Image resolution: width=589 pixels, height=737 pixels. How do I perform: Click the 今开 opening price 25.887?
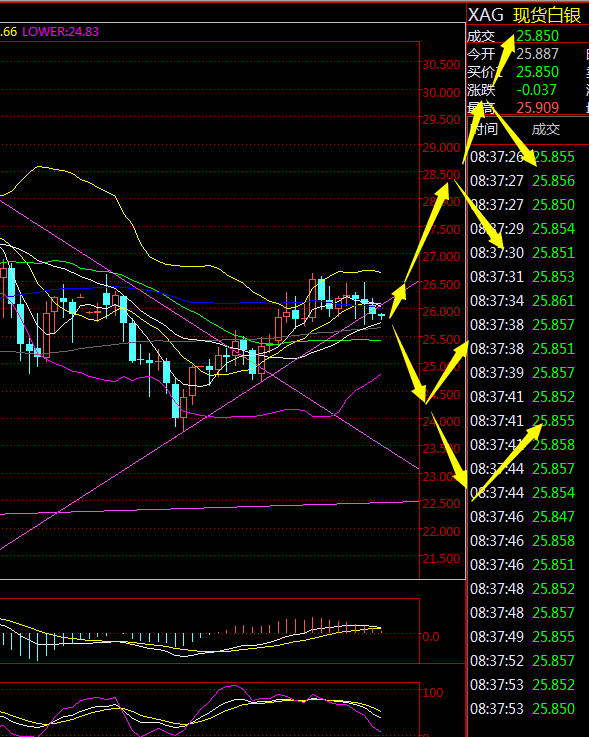[537, 54]
